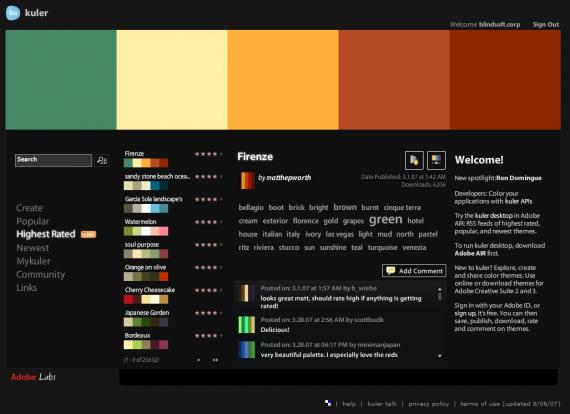Open the Popular themes section
Viewport: 570px width, 414px height.
click(x=33, y=221)
